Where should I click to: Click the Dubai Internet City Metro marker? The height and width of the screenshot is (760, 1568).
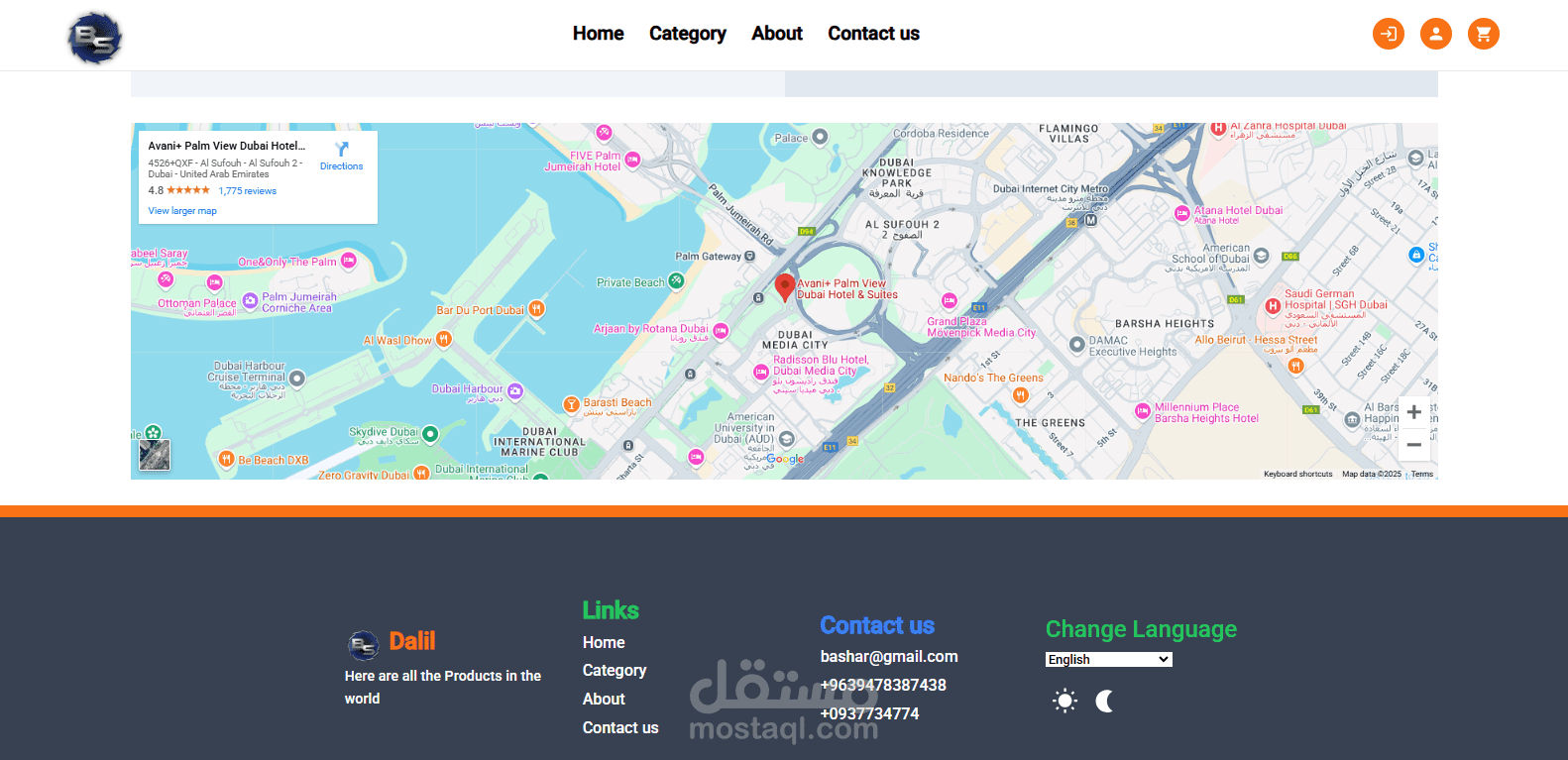1091,220
